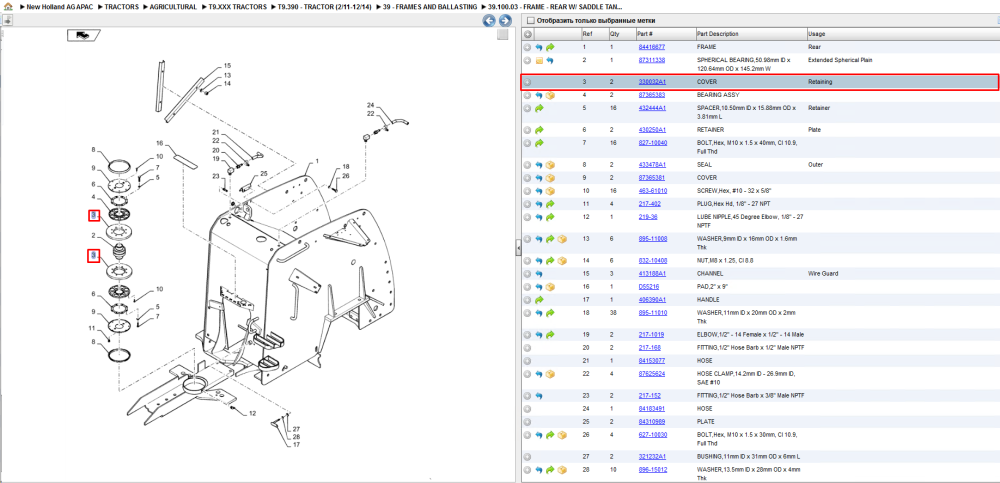
Task: Open New Holland AG APAC breadcrumb
Action: click(59, 6)
